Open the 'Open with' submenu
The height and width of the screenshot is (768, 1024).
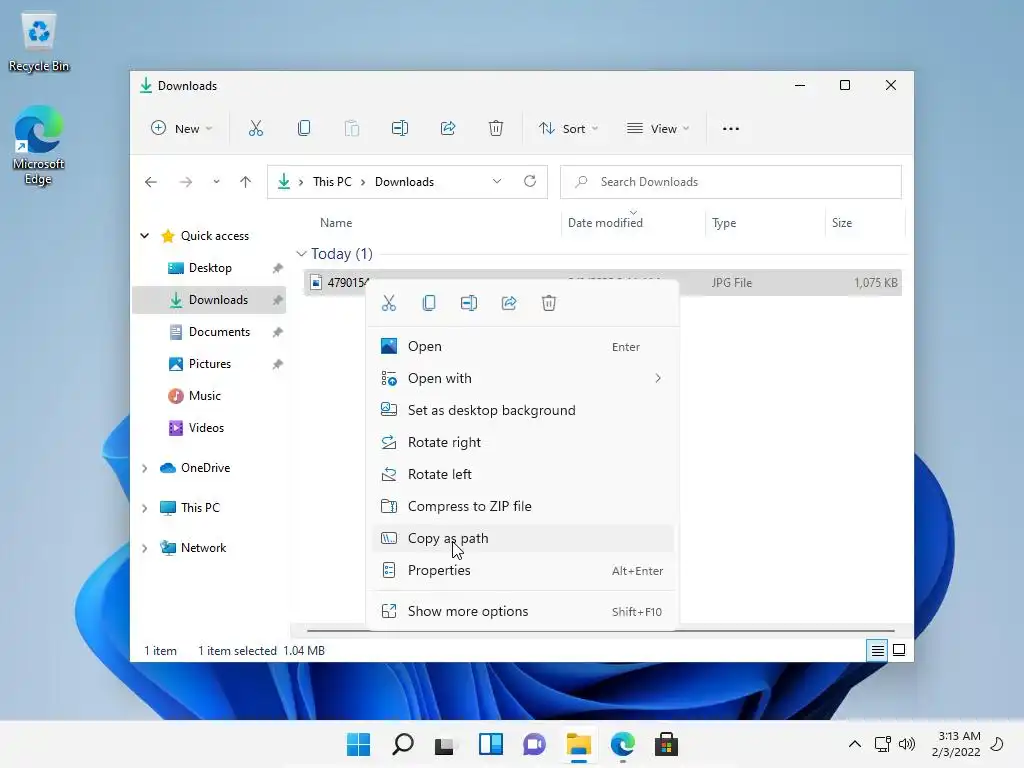click(x=522, y=378)
